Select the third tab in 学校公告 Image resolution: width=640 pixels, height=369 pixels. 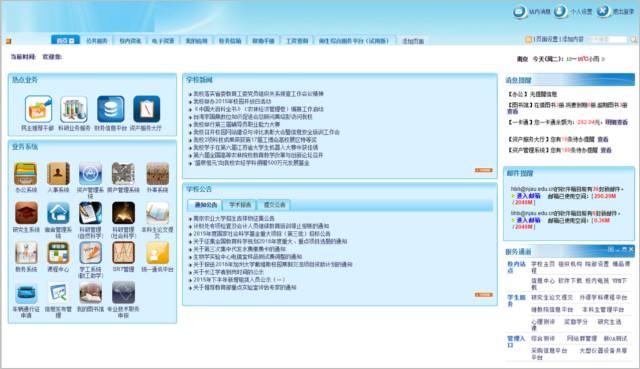274,205
